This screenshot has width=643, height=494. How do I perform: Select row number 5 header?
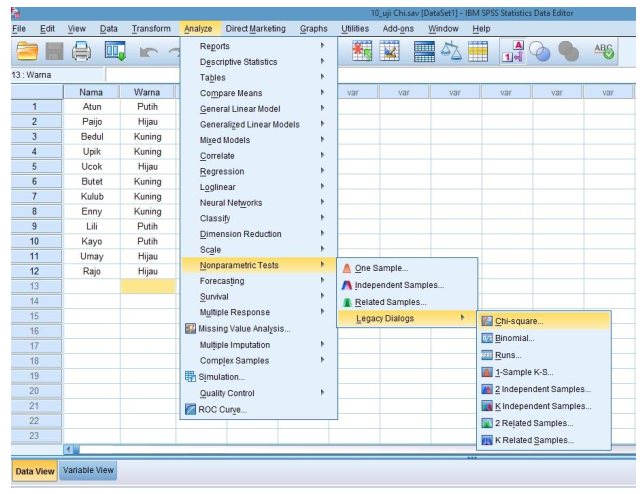pyautogui.click(x=34, y=166)
